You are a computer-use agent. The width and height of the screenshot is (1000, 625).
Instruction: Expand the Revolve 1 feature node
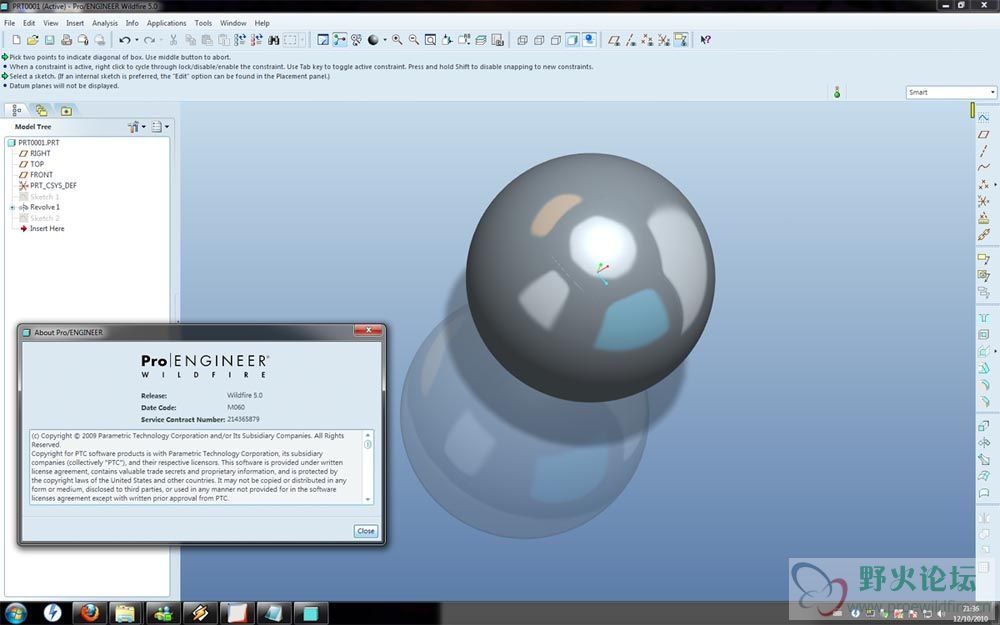(12, 207)
